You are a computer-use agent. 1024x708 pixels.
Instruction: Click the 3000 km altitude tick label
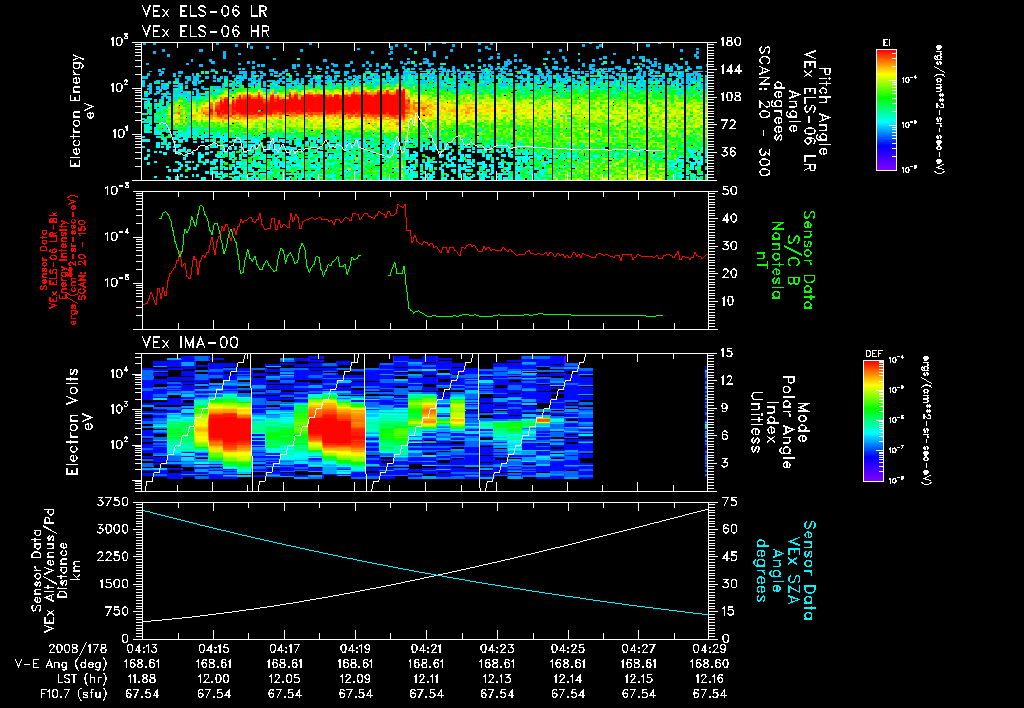coord(113,529)
